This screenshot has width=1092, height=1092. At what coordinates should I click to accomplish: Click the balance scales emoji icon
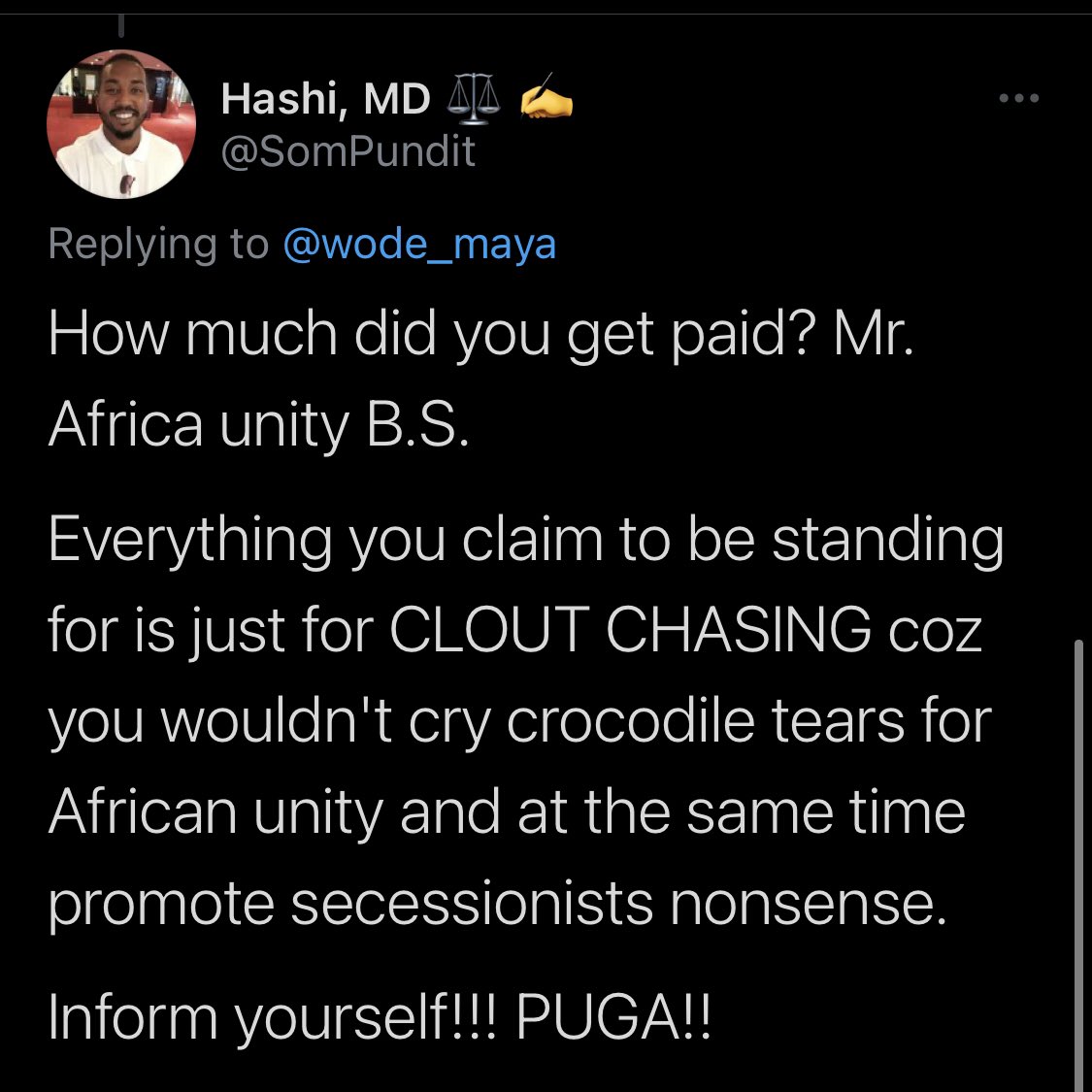click(x=473, y=100)
